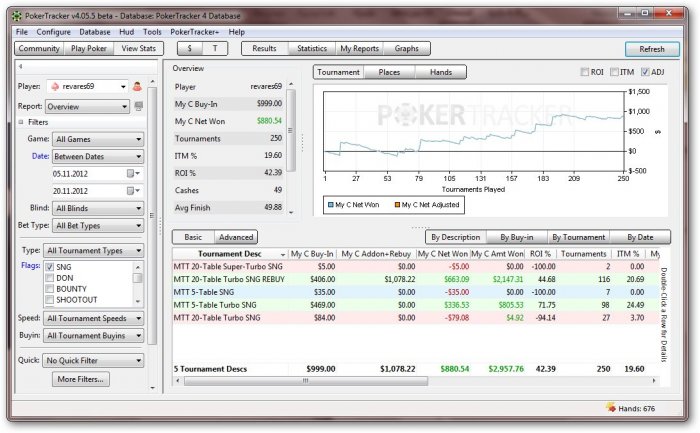Uncheck the SNG flag checkbox
This screenshot has width=700, height=433.
(50, 267)
